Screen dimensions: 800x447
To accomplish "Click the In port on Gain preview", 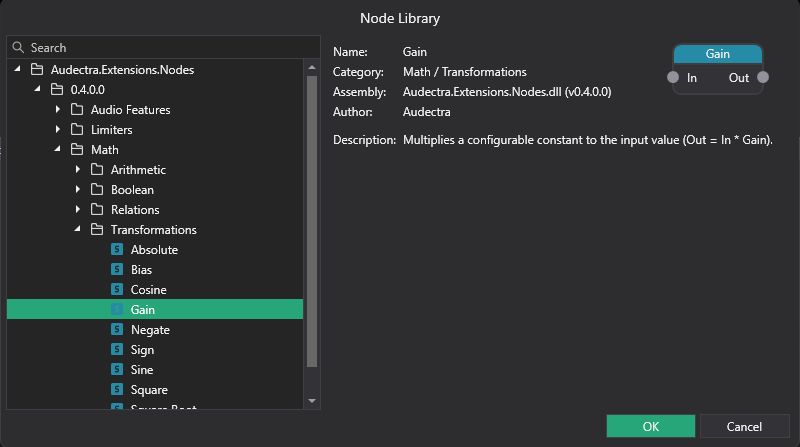I will click(x=673, y=78).
